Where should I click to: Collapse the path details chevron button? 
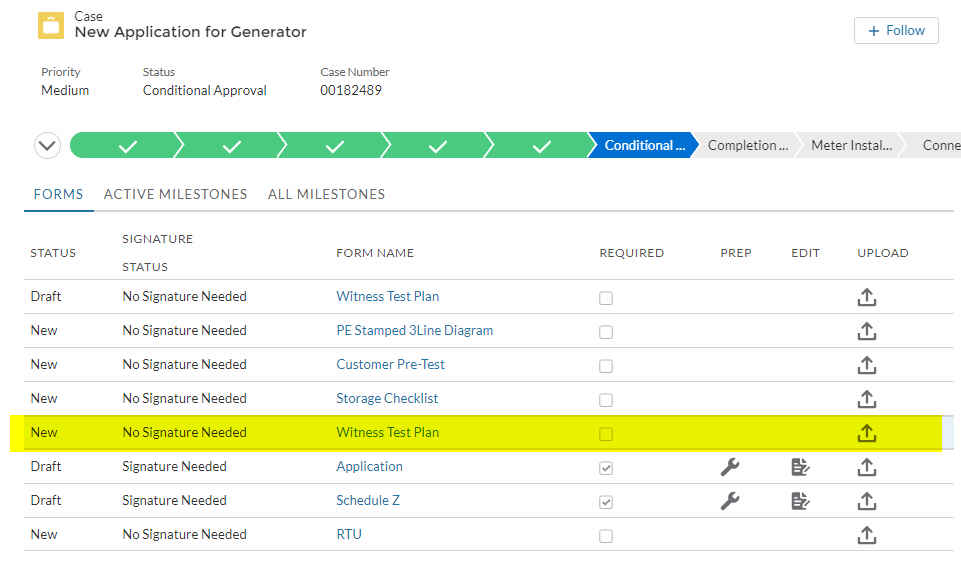coord(47,146)
